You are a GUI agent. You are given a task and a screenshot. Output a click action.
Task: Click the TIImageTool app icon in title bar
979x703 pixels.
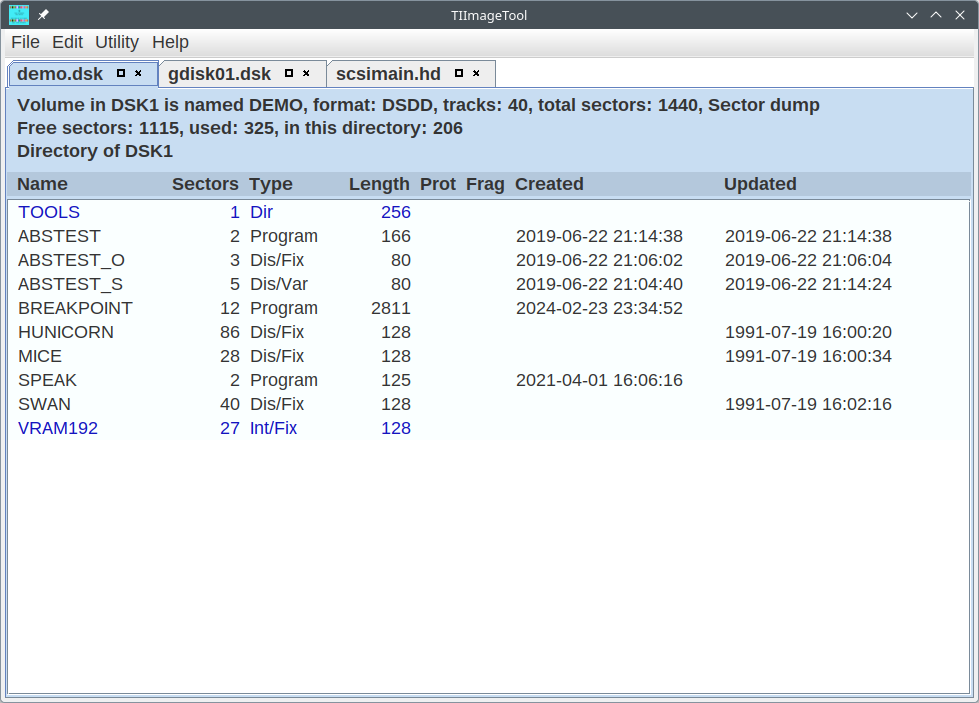19,15
